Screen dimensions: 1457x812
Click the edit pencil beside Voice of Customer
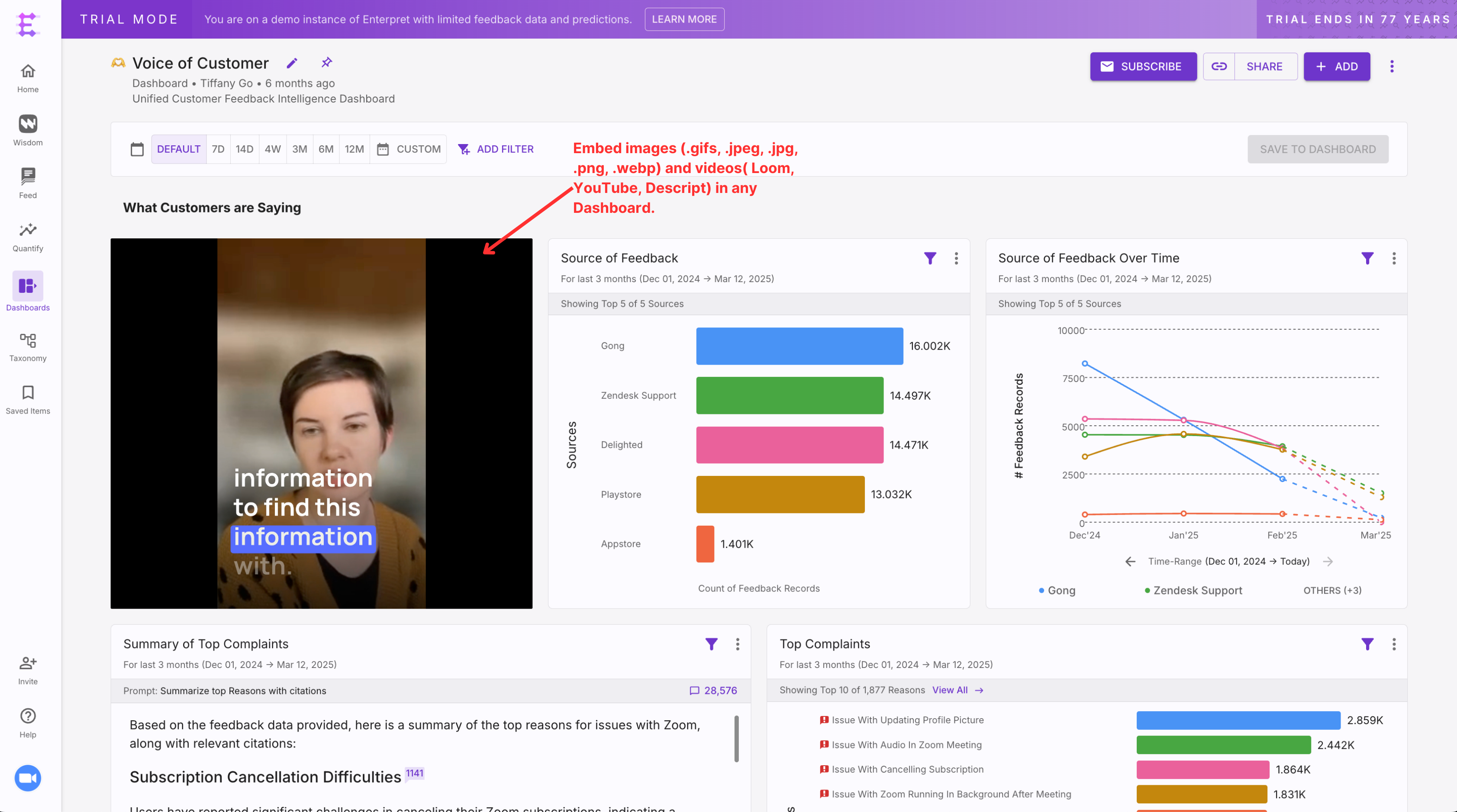click(292, 63)
